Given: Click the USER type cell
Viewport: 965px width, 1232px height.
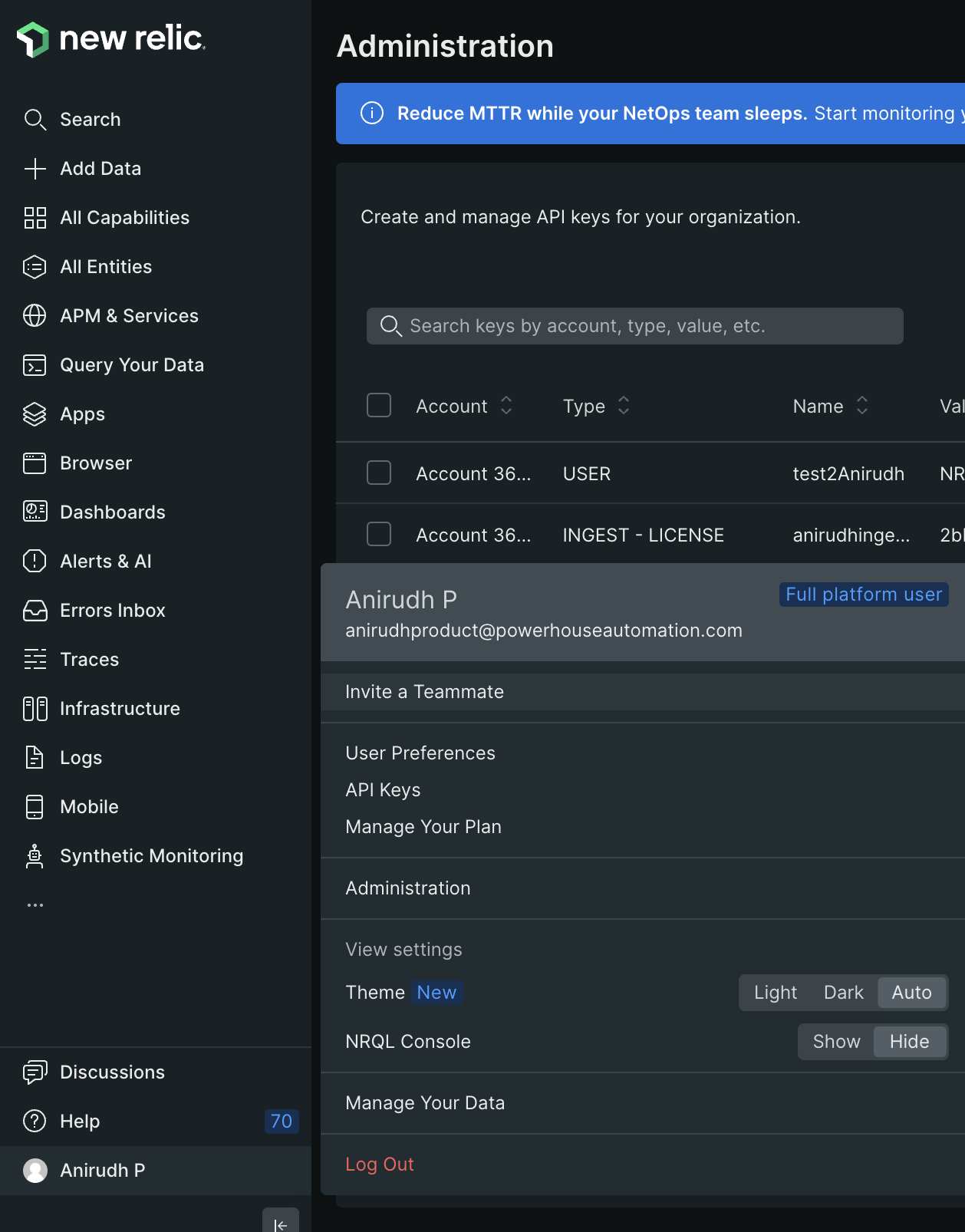Looking at the screenshot, I should click(587, 474).
